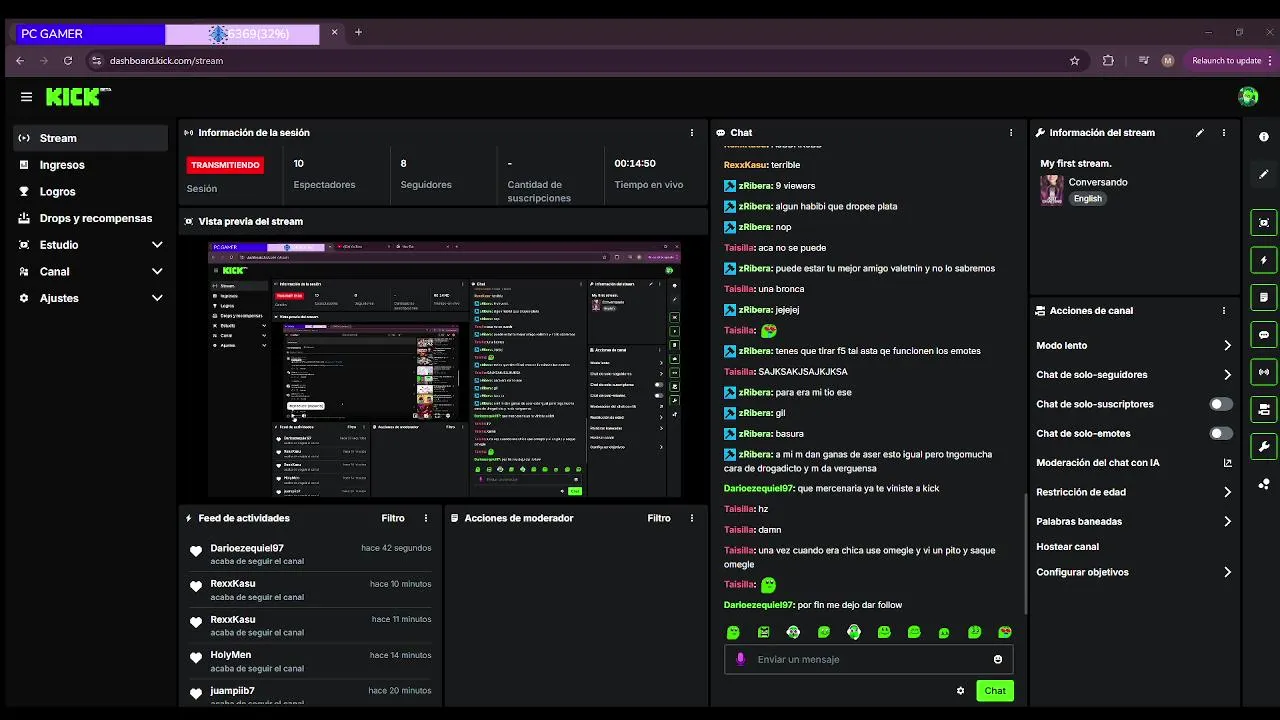Image resolution: width=1280 pixels, height=720 pixels.
Task: Toggle the document widget icon in right sidebar
Action: pos(1264,297)
